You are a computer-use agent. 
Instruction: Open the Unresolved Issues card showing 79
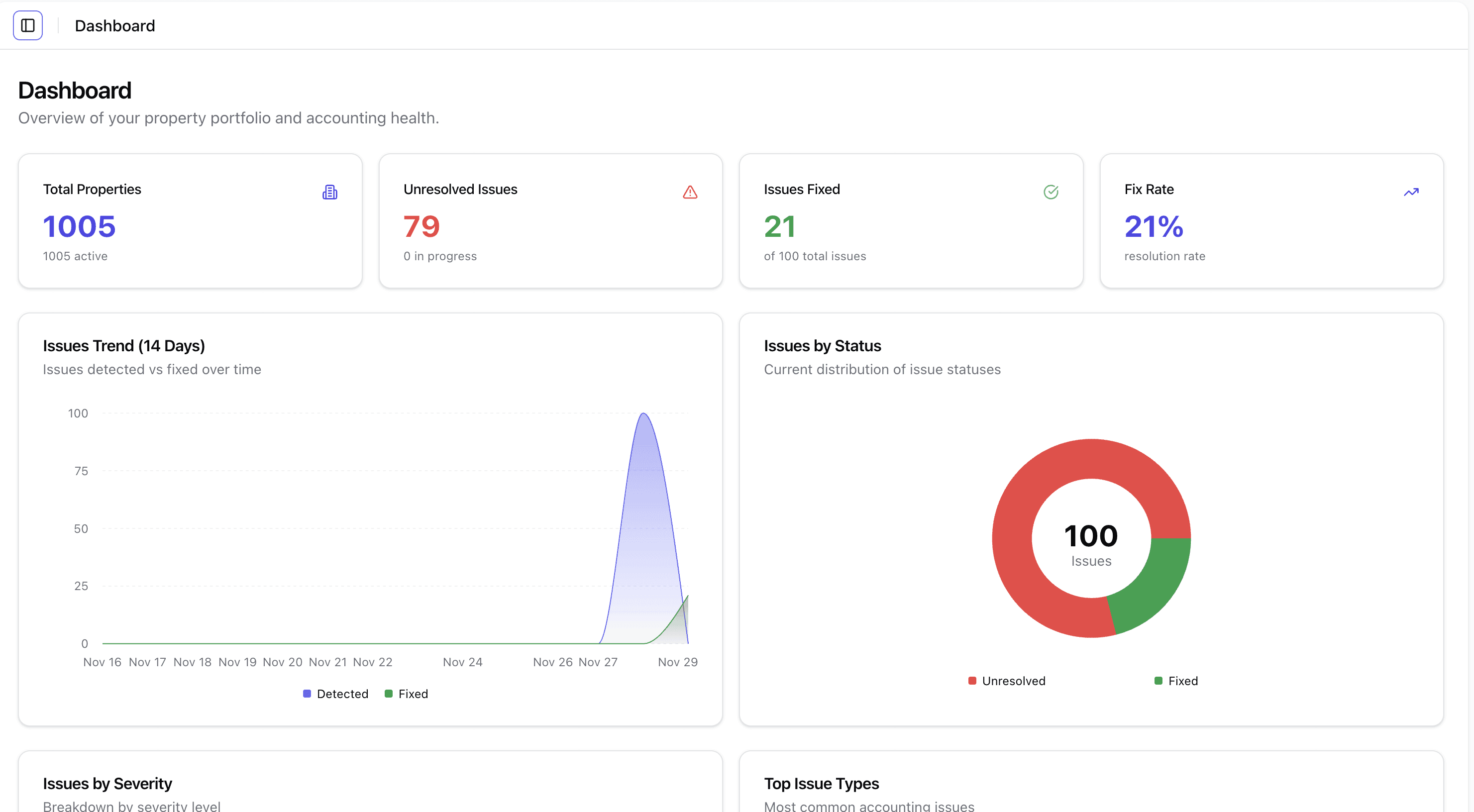coord(550,221)
